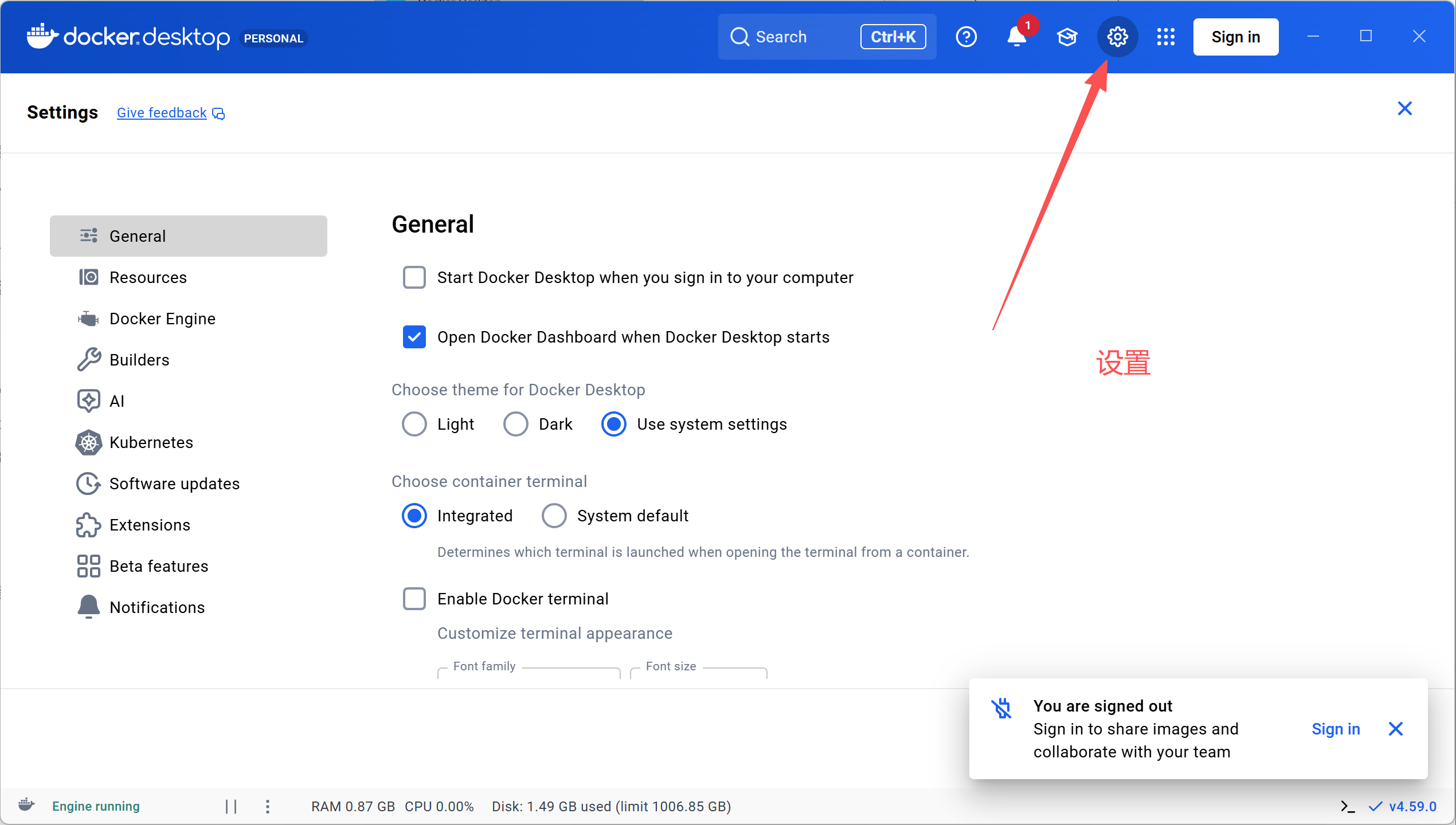
Task: Pause the engine using status bar button
Action: pyautogui.click(x=231, y=807)
